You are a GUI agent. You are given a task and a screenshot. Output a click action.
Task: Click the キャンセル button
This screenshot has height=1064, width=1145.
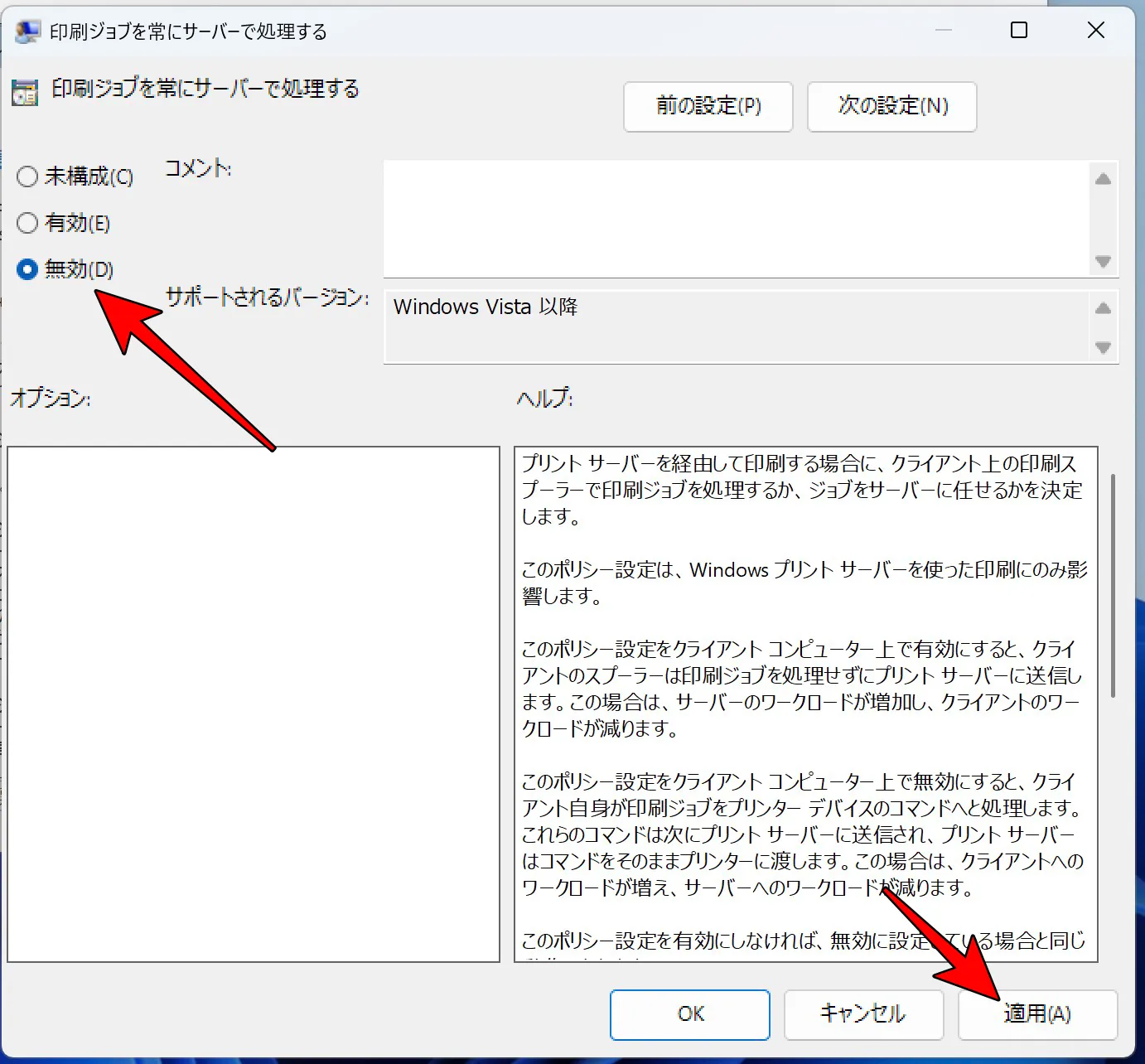pyautogui.click(x=863, y=1014)
